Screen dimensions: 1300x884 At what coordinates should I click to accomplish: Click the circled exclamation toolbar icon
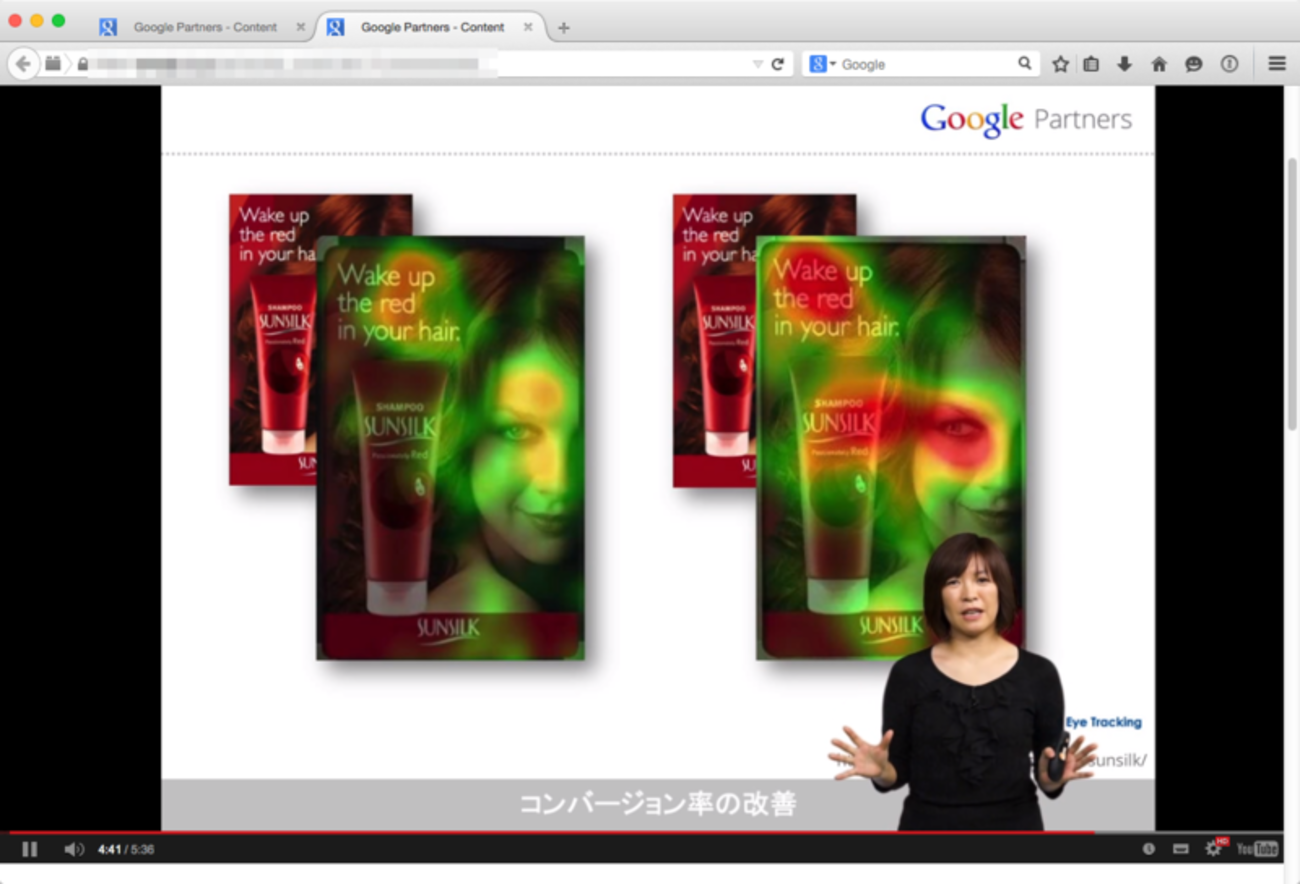pos(1229,64)
